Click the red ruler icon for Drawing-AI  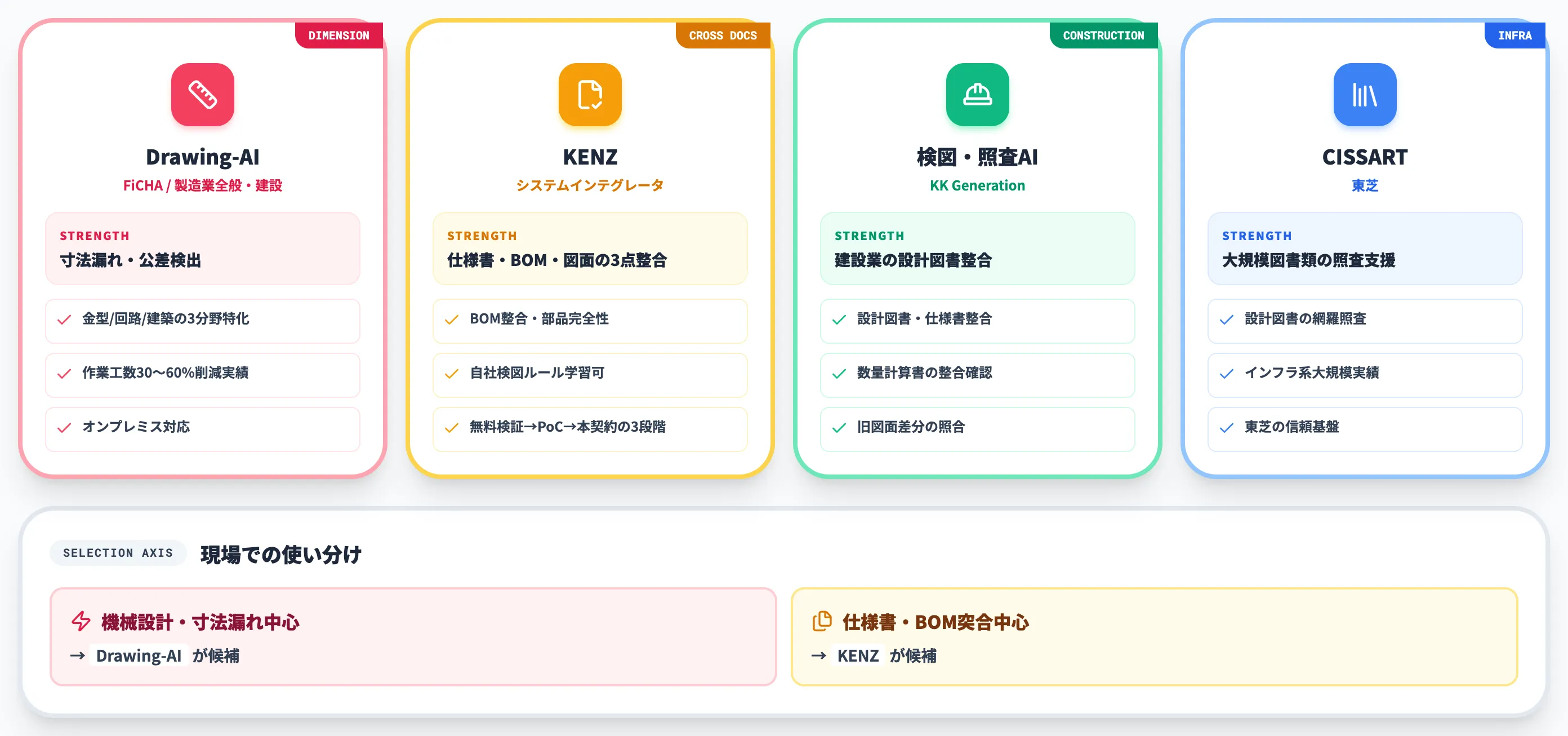pos(202,95)
